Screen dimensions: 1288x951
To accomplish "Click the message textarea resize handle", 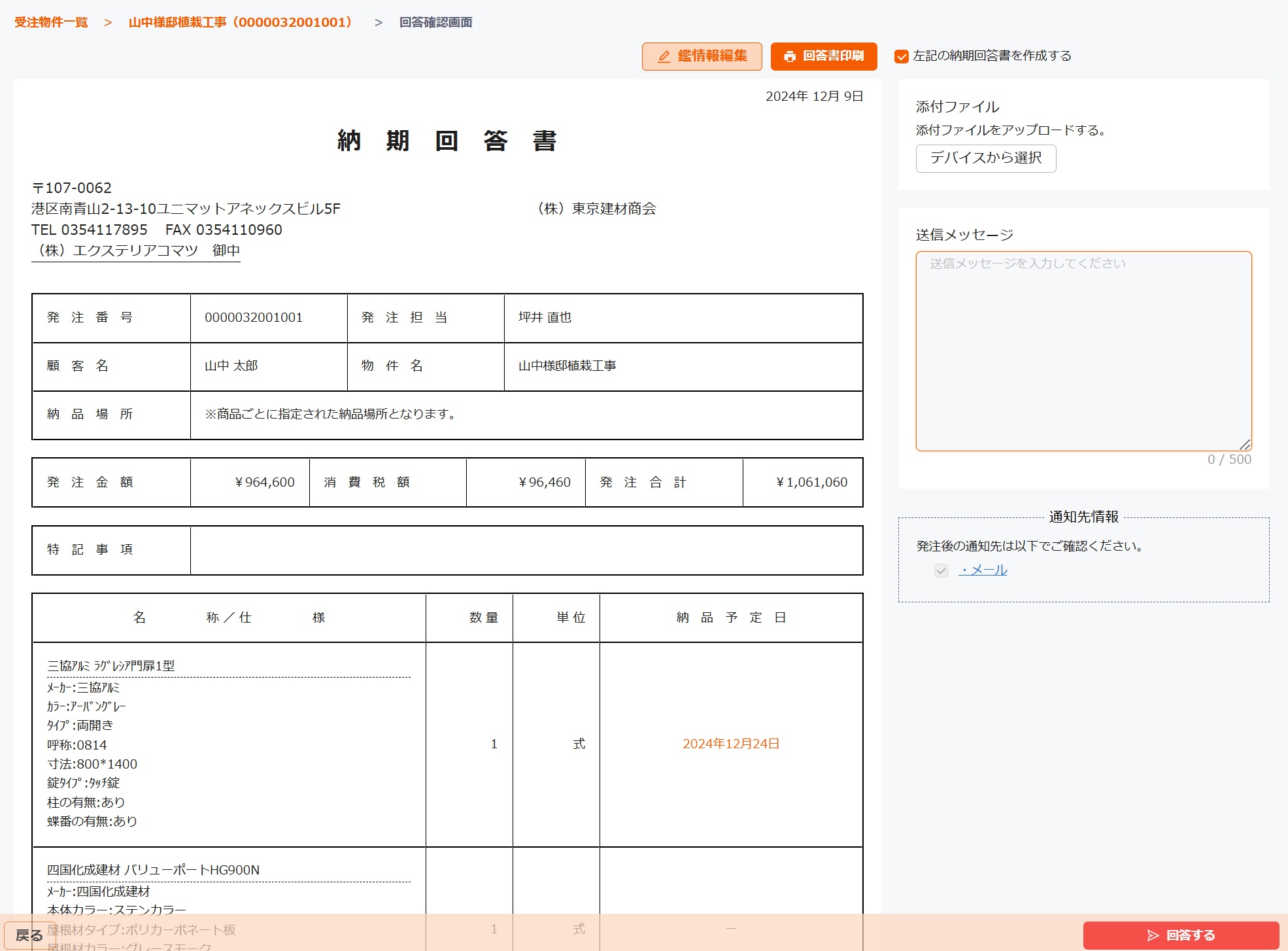I will (1245, 444).
